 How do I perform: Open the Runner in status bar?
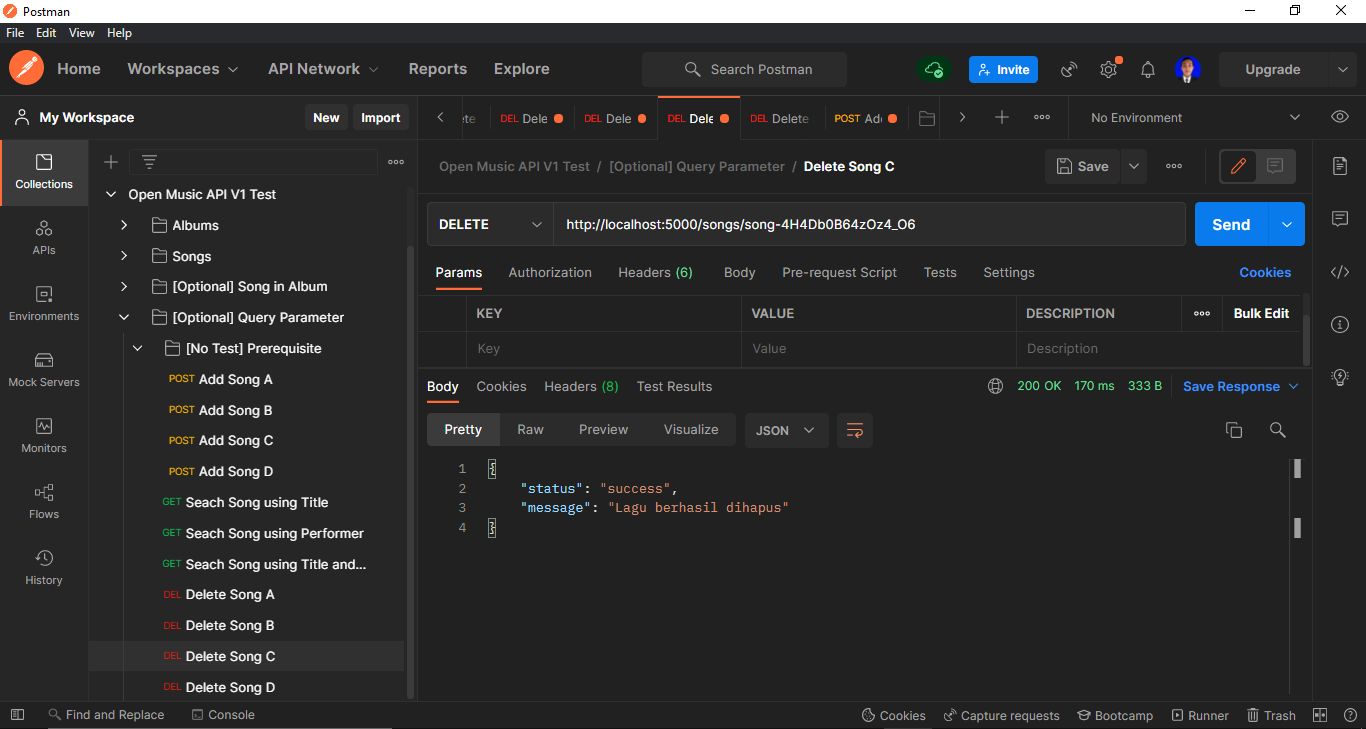click(x=1200, y=715)
